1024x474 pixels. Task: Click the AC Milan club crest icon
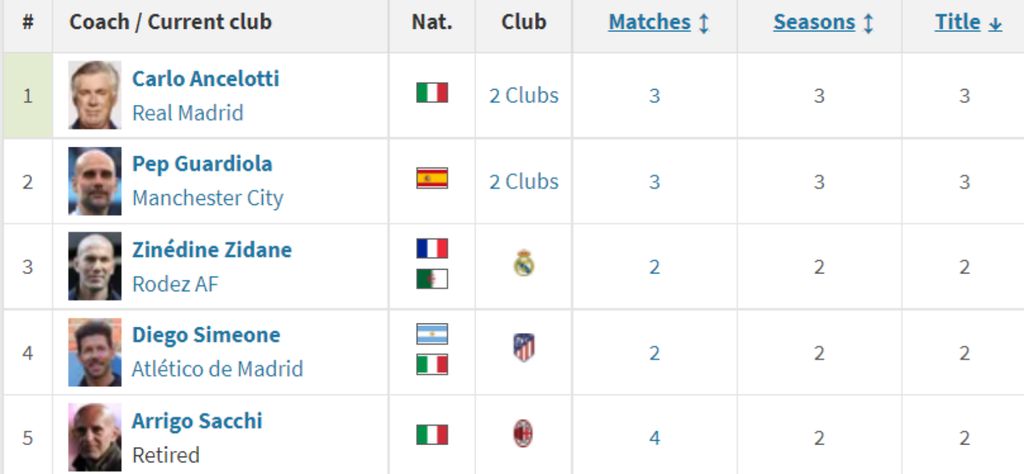tap(523, 434)
